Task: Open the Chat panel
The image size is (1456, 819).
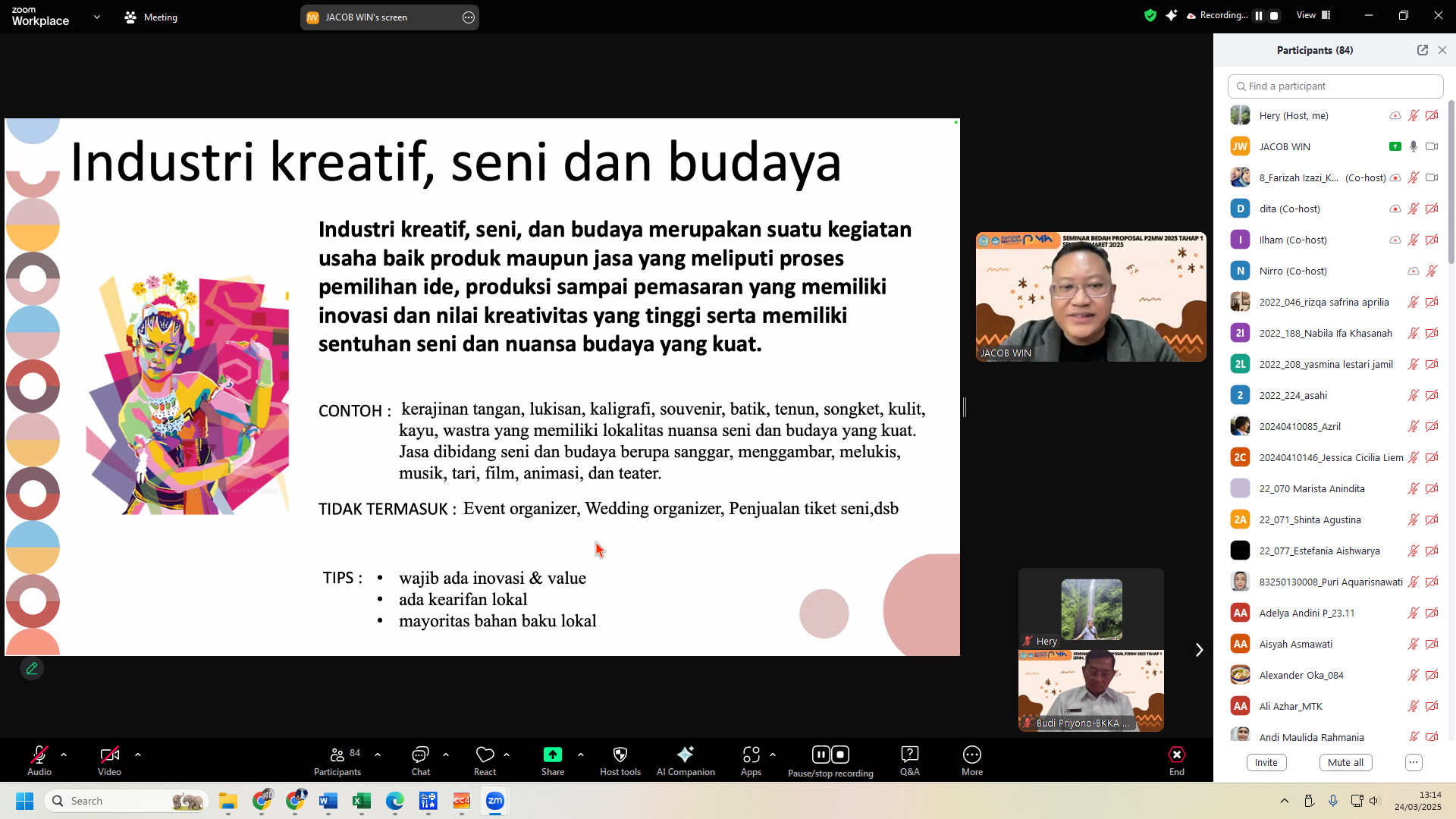Action: pos(420,755)
